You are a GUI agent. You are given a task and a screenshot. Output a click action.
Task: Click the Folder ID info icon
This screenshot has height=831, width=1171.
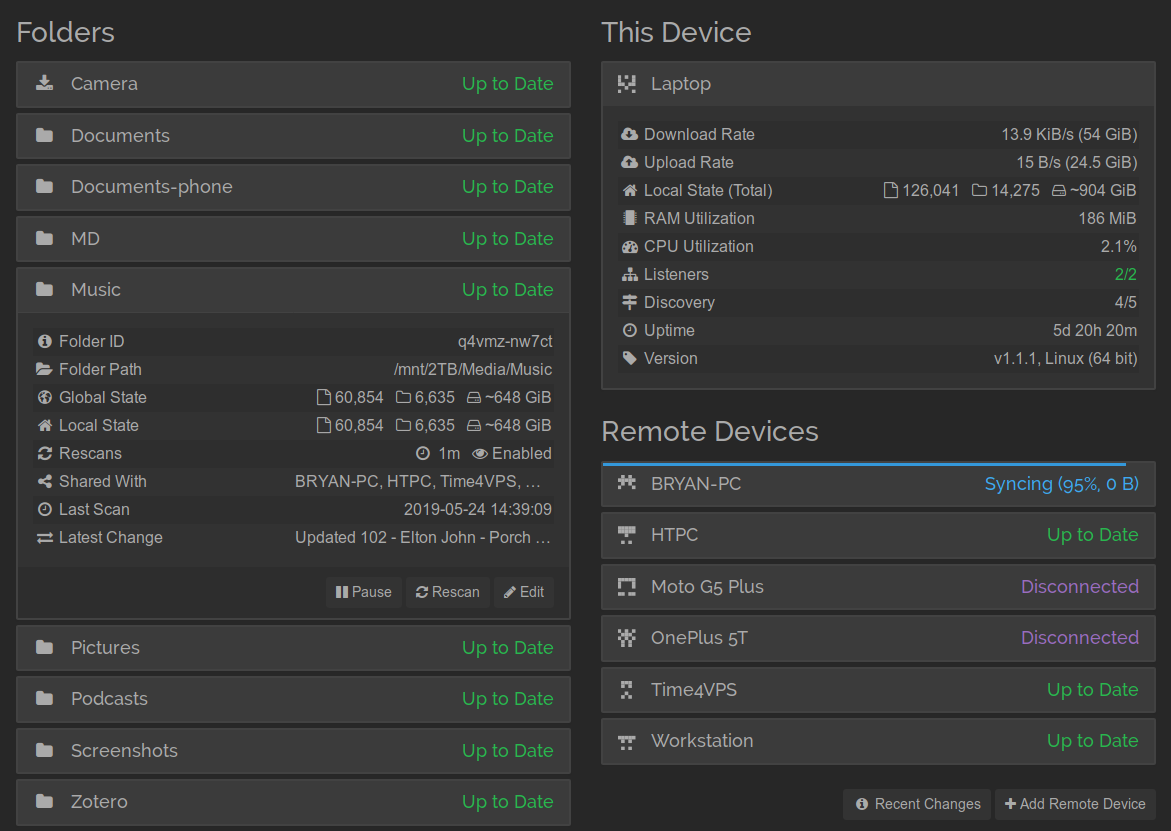[44, 342]
